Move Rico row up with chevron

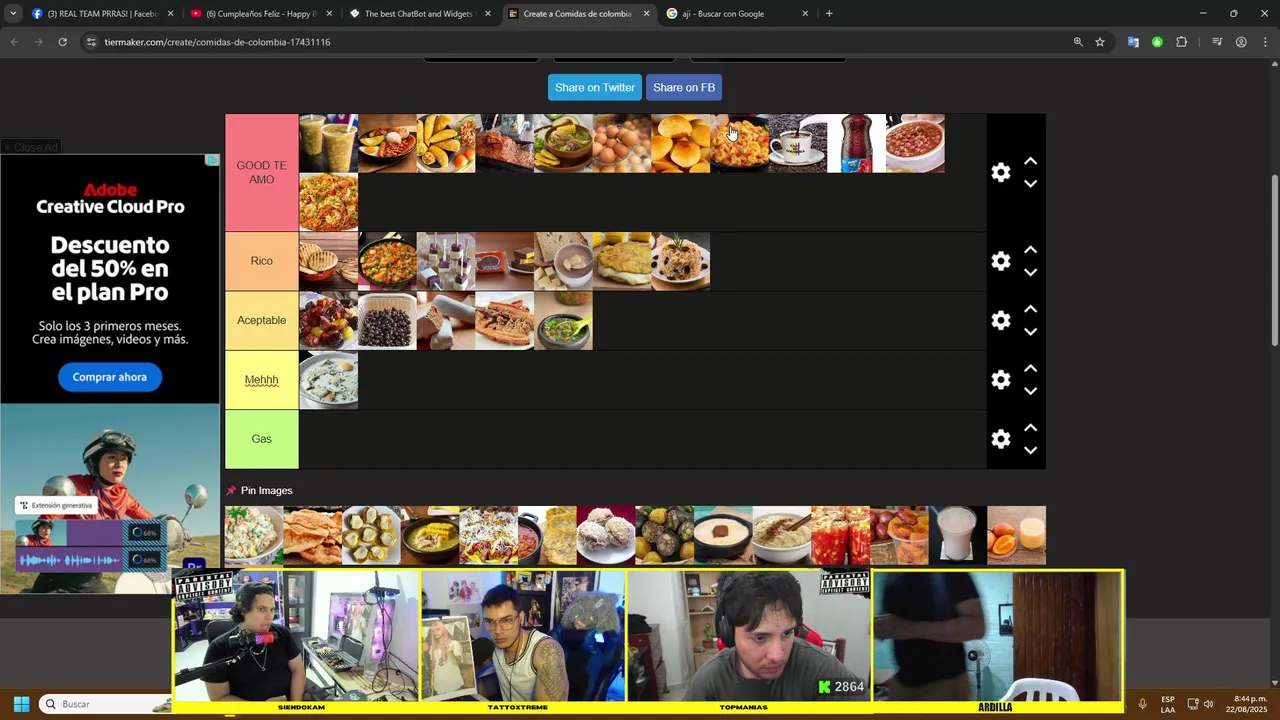point(1030,250)
